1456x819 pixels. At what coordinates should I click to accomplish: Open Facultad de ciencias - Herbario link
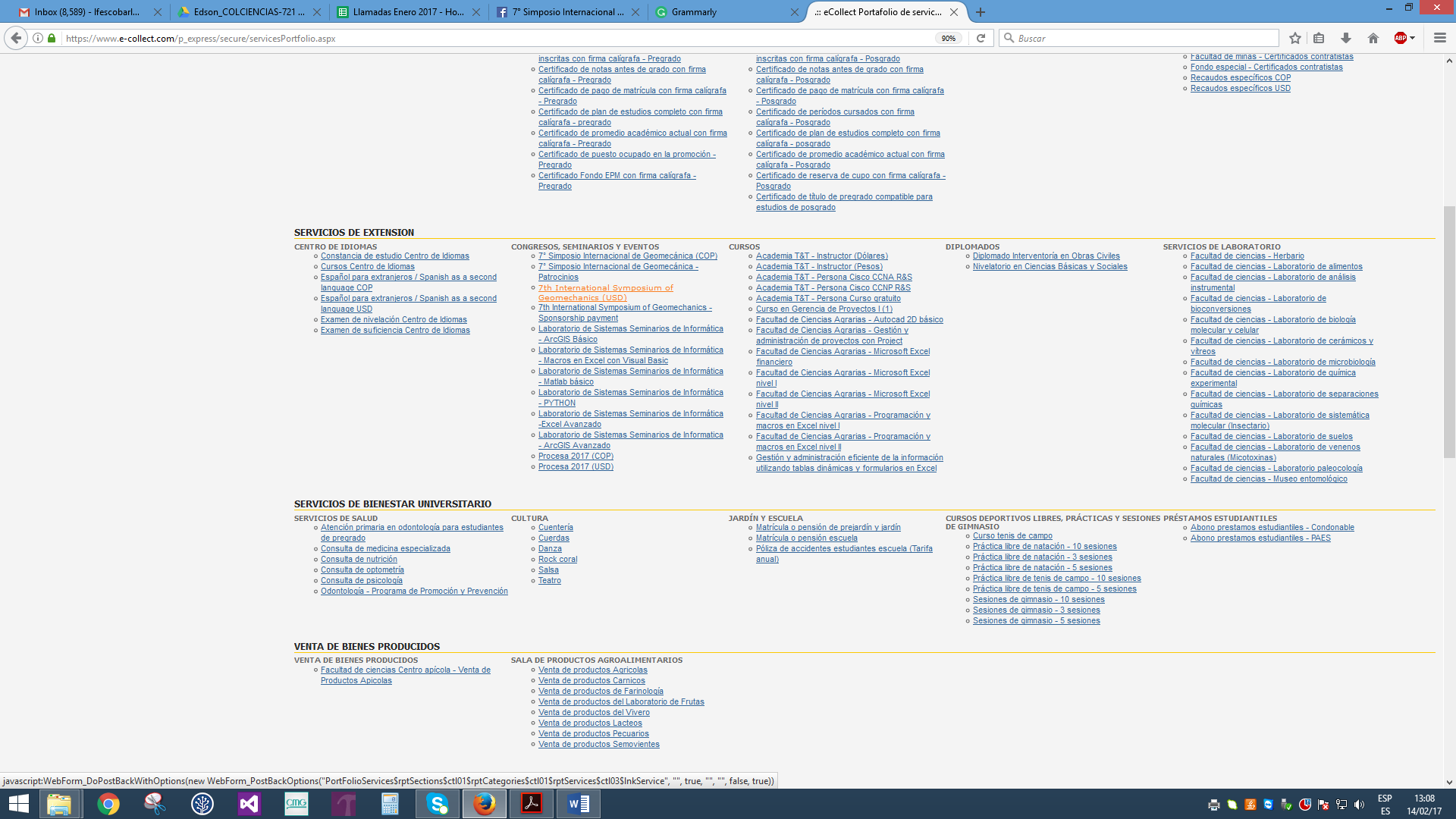[1247, 256]
